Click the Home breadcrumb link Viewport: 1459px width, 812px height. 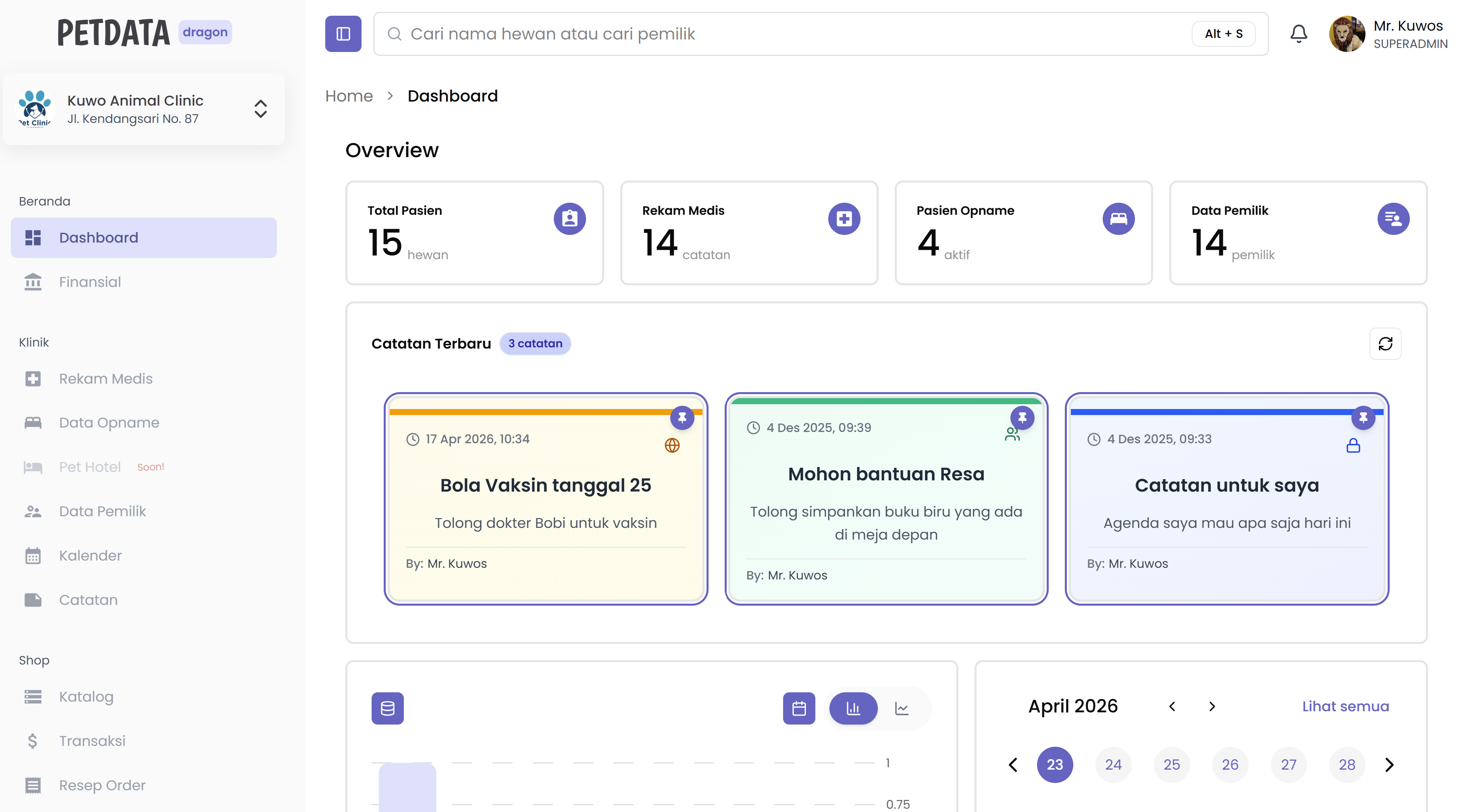point(349,96)
